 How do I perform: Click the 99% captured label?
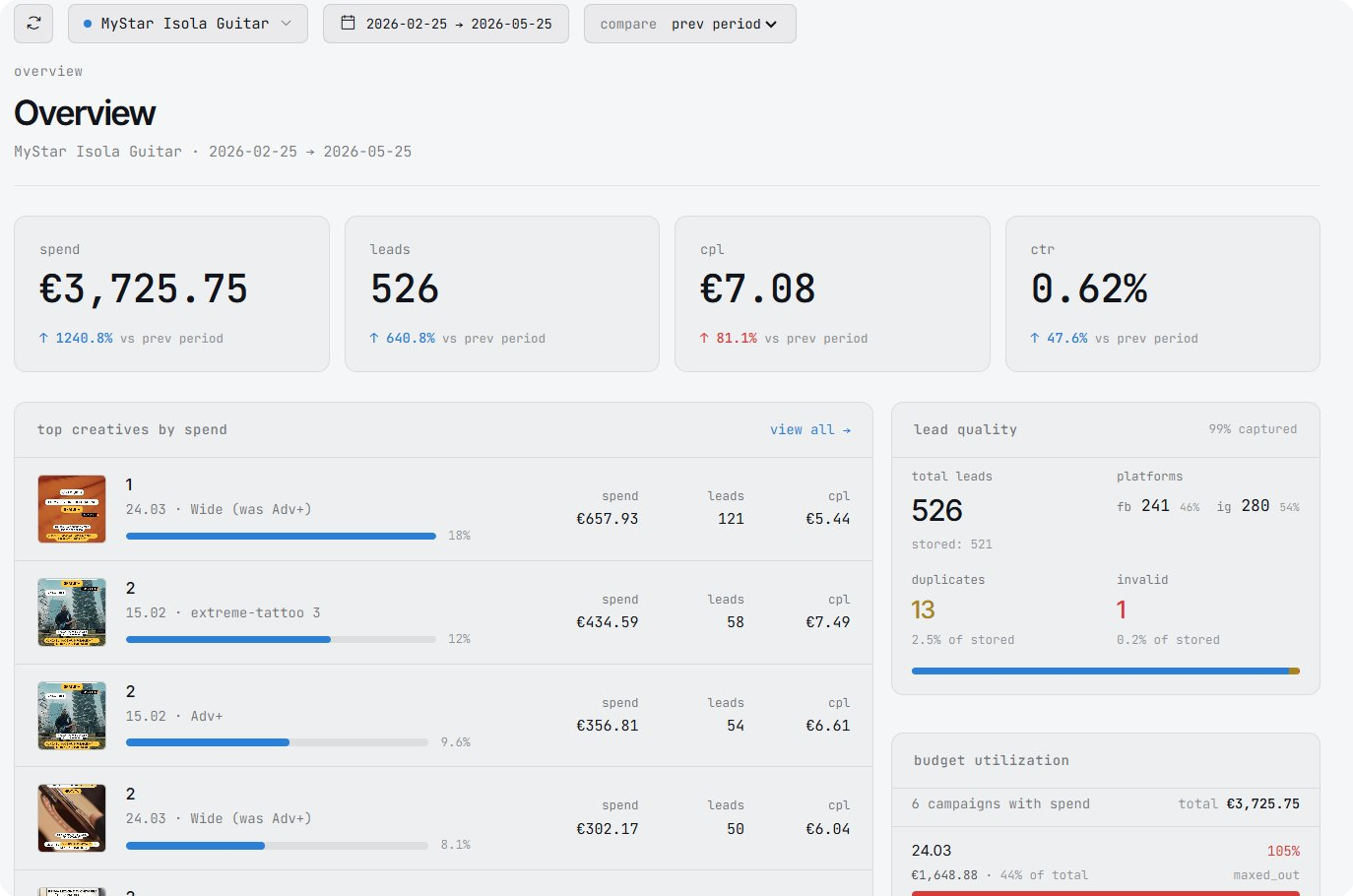[1254, 429]
